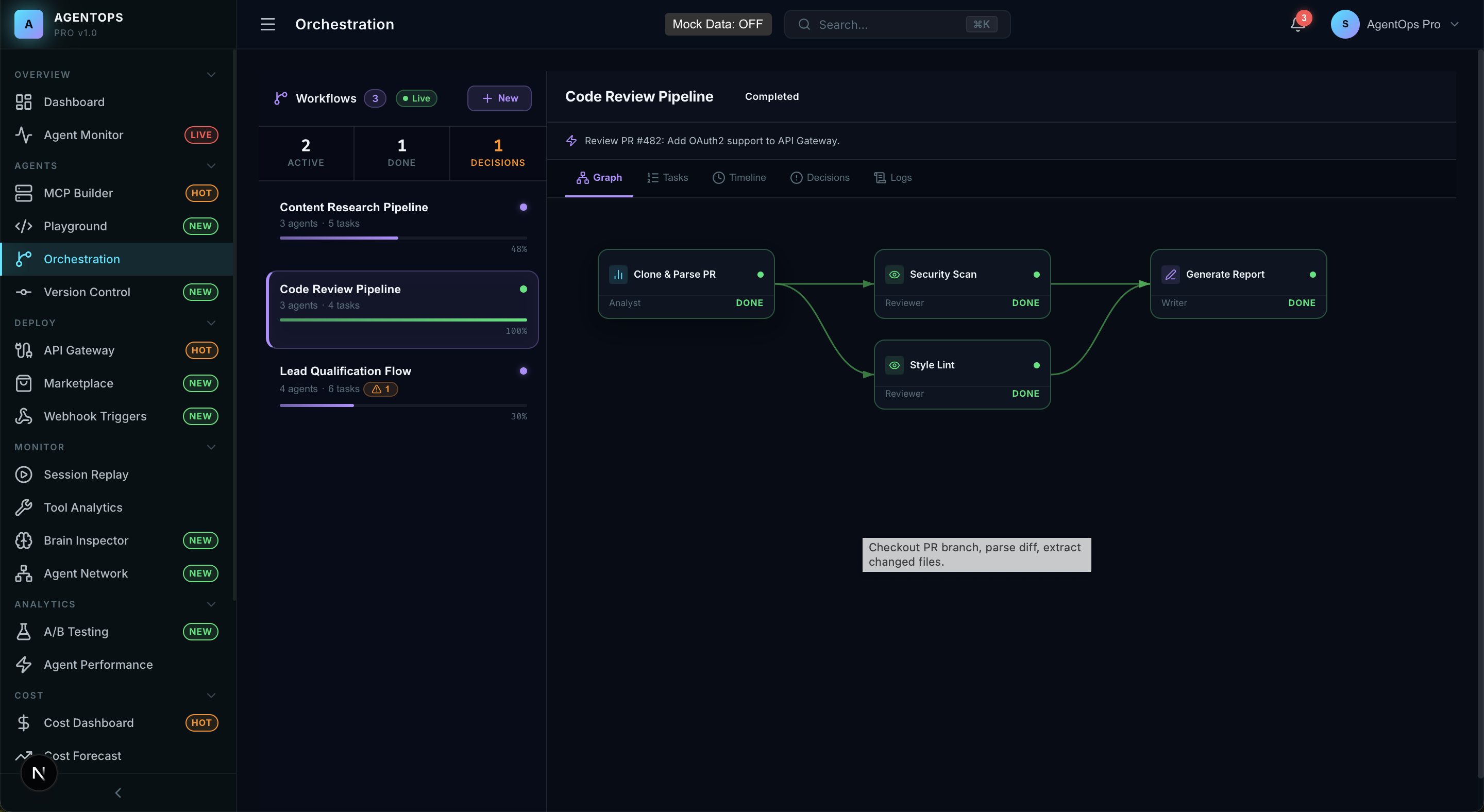Open Session Replay in sidebar

pyautogui.click(x=86, y=474)
